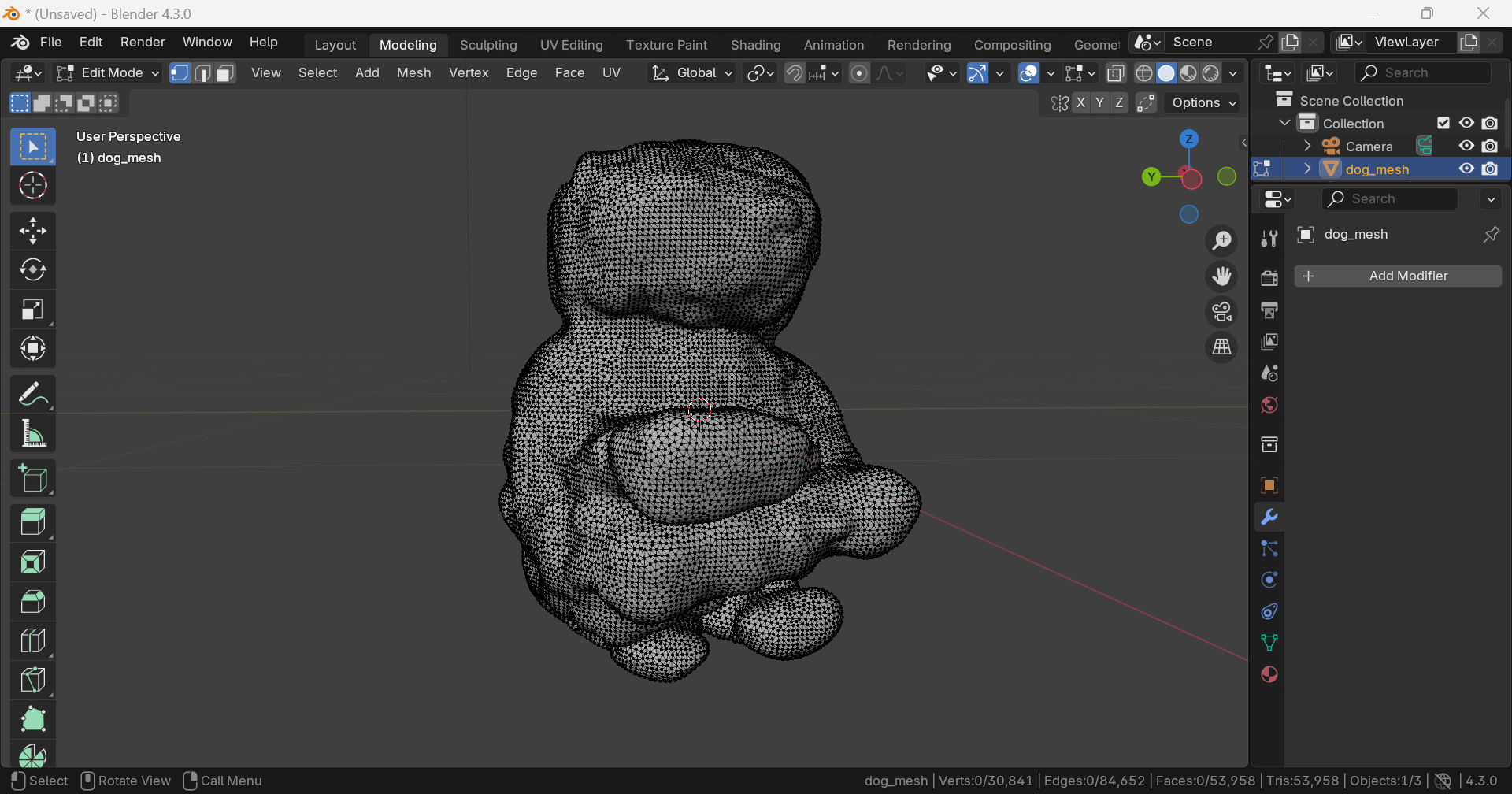
Task: Expand the dog_mesh tree item
Action: [1307, 169]
